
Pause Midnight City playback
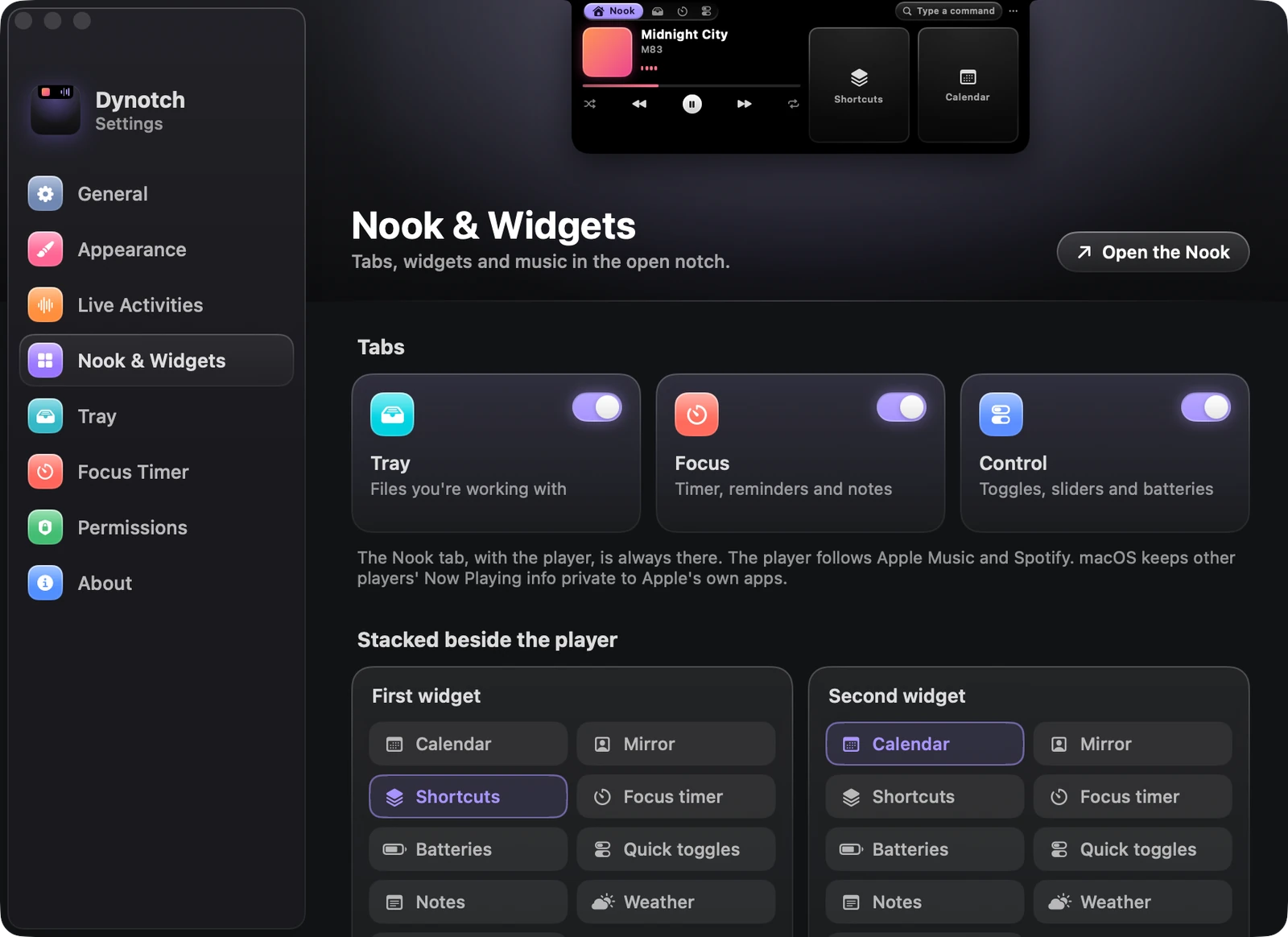[692, 104]
